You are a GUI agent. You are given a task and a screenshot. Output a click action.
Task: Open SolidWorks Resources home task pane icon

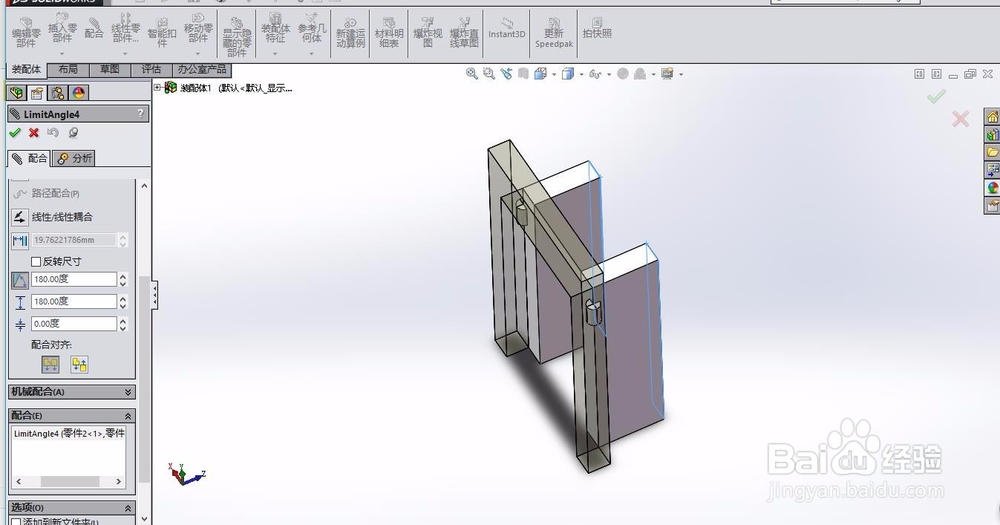tap(992, 117)
